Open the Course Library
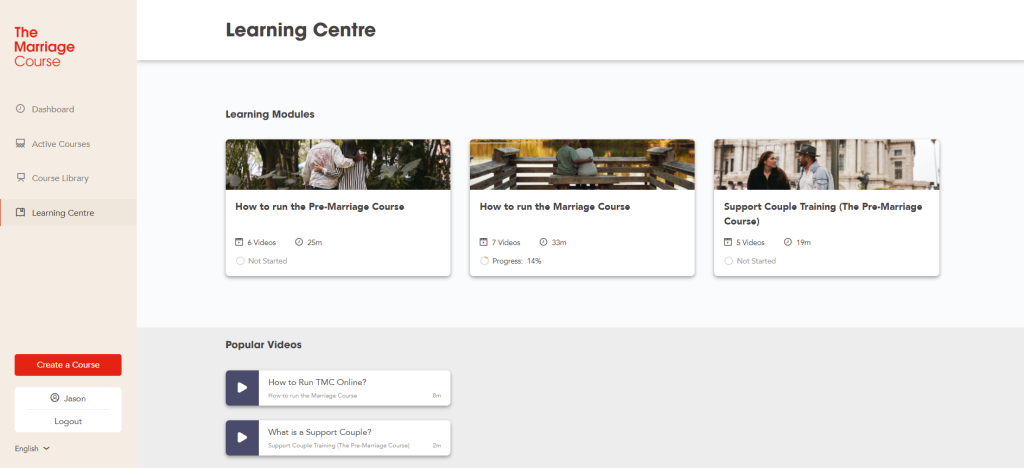Screen dimensions: 1024x468 point(68,178)
